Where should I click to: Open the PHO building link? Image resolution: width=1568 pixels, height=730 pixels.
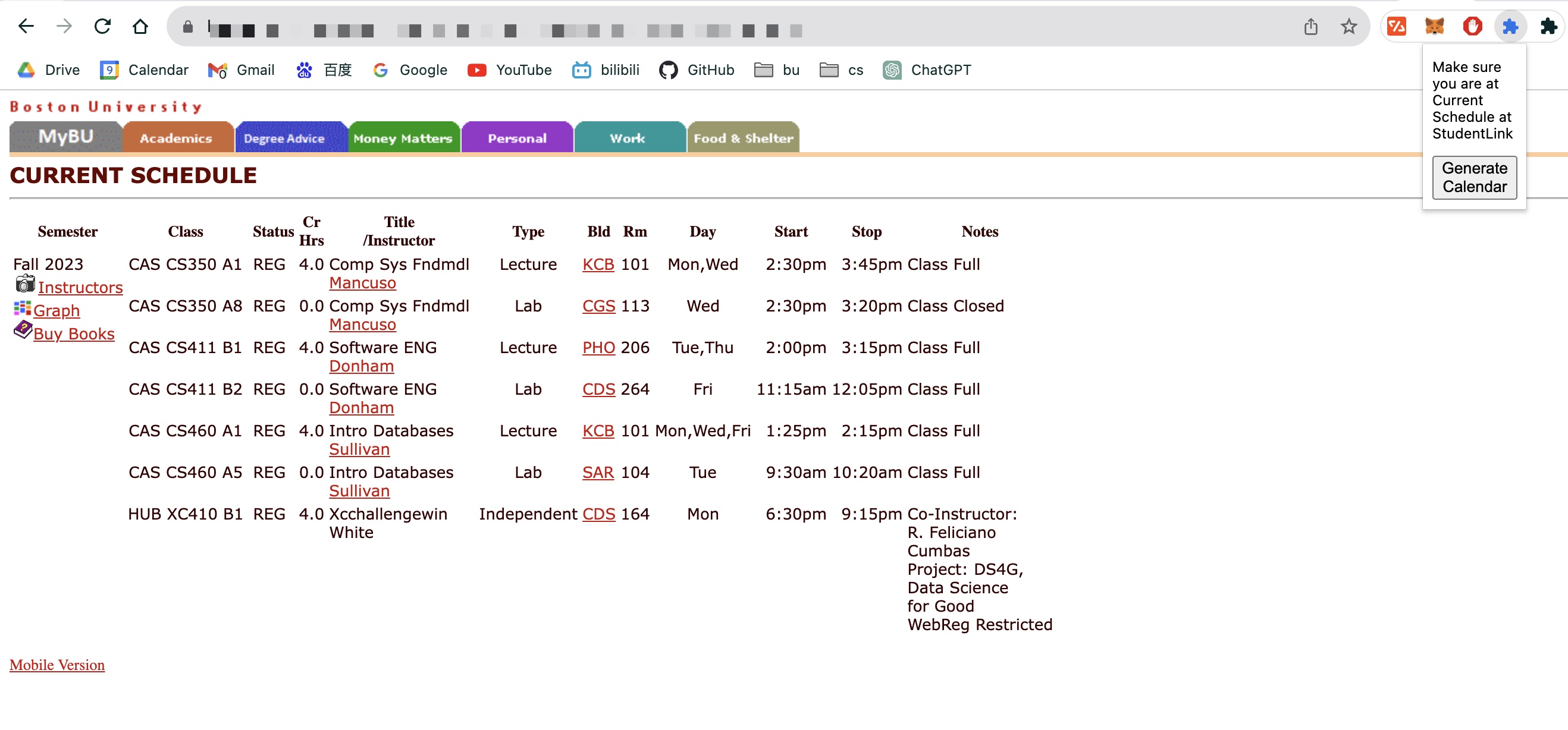tap(598, 347)
